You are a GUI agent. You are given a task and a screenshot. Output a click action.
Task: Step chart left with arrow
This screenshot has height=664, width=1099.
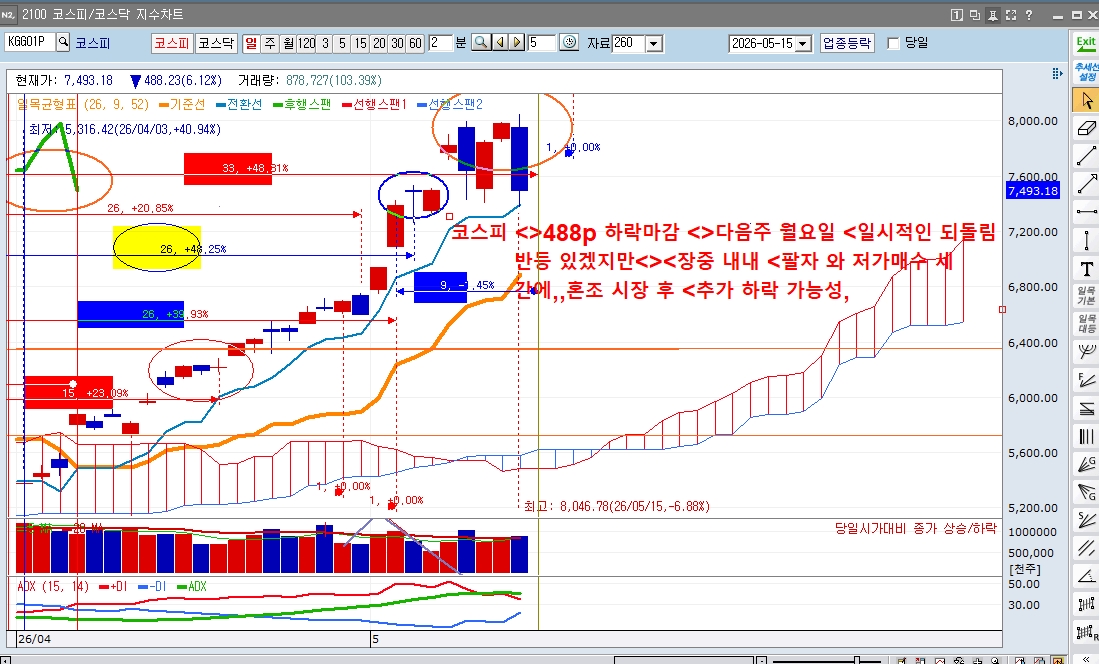[x=500, y=43]
